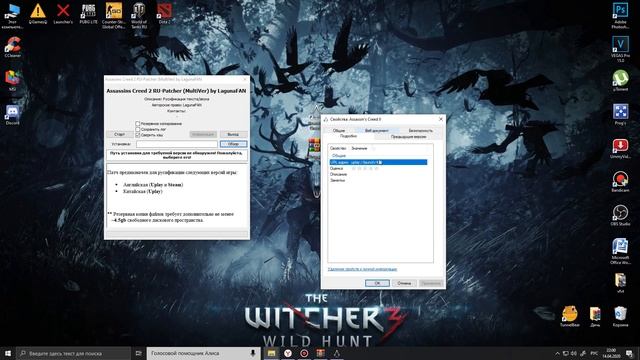Click the Alice voice assistant field
640x360 pixels.
coord(203,353)
